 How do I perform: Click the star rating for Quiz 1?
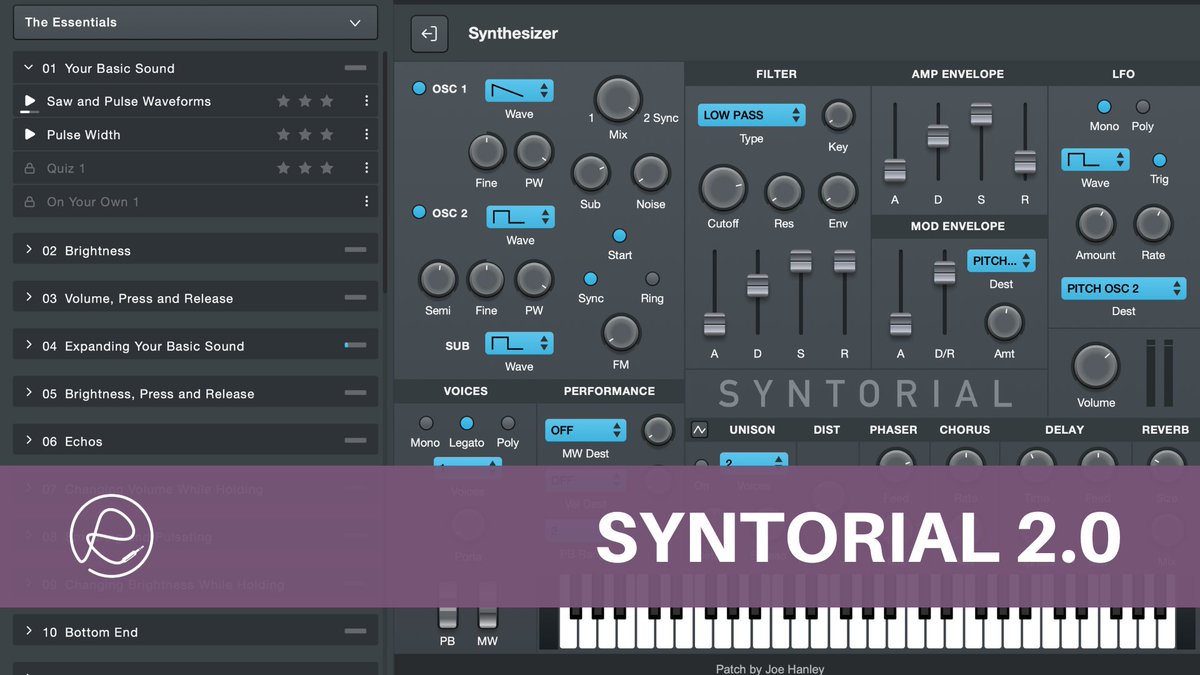click(x=305, y=168)
